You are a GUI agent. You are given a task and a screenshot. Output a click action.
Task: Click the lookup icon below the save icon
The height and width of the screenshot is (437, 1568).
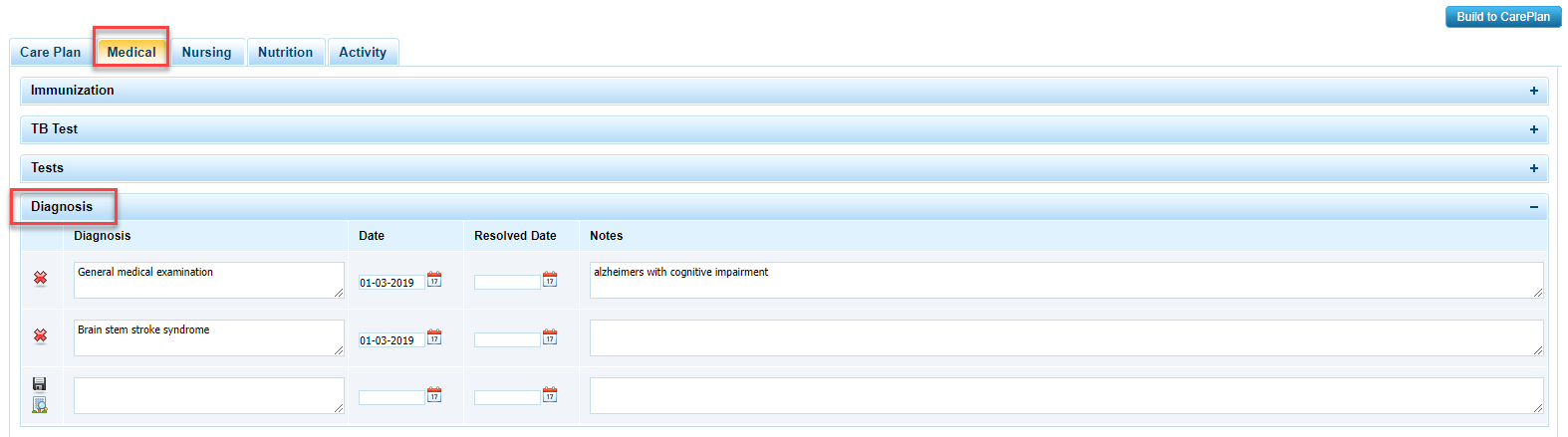[40, 404]
